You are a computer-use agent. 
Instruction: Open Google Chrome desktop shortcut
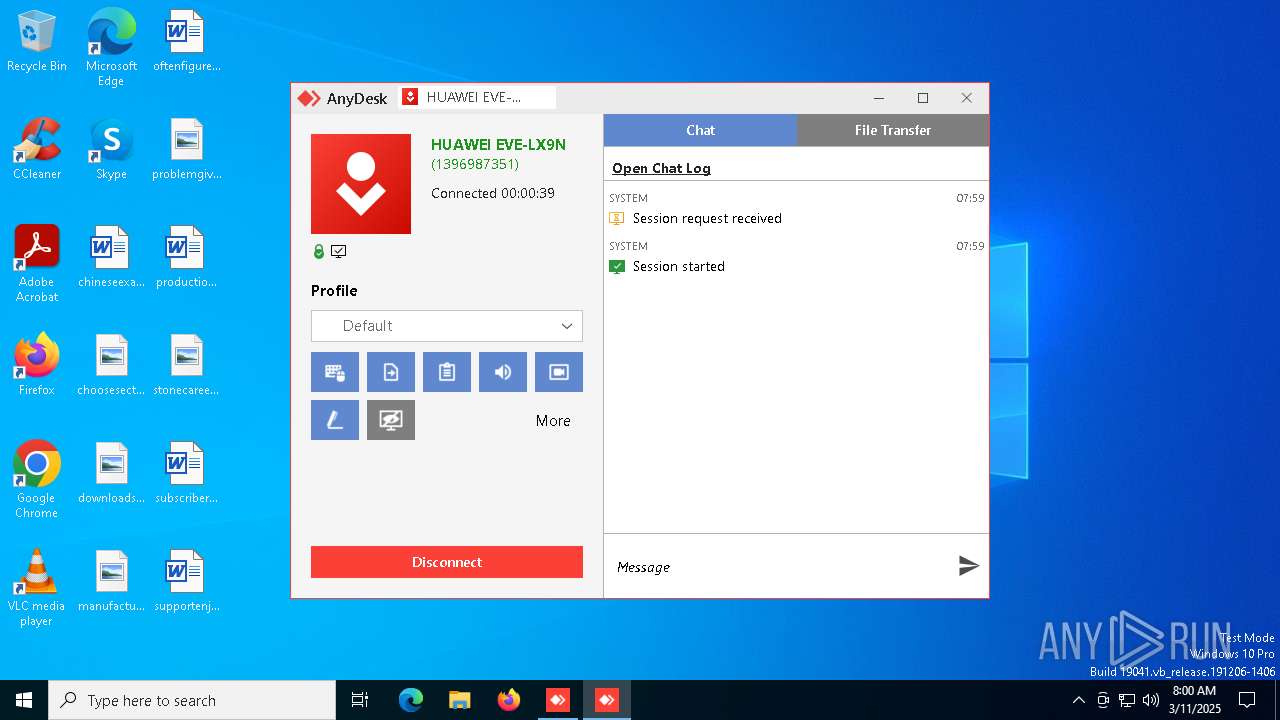[x=37, y=480]
